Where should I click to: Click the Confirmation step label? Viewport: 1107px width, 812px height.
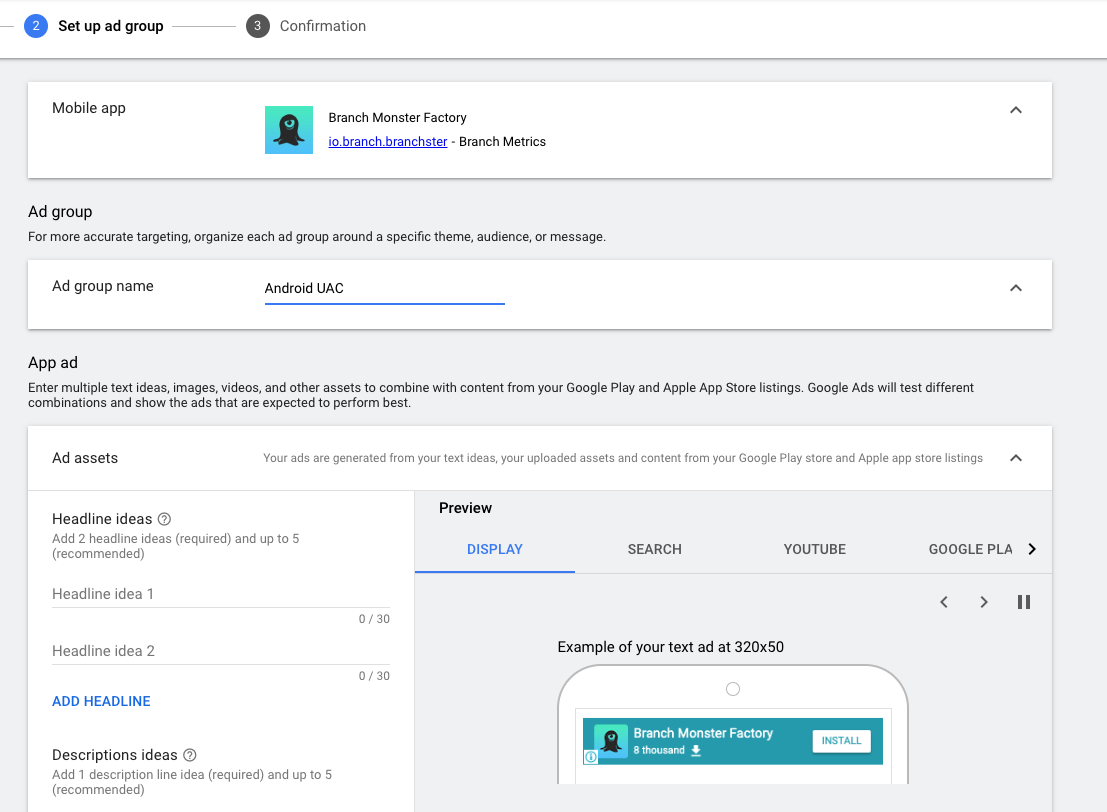[323, 26]
